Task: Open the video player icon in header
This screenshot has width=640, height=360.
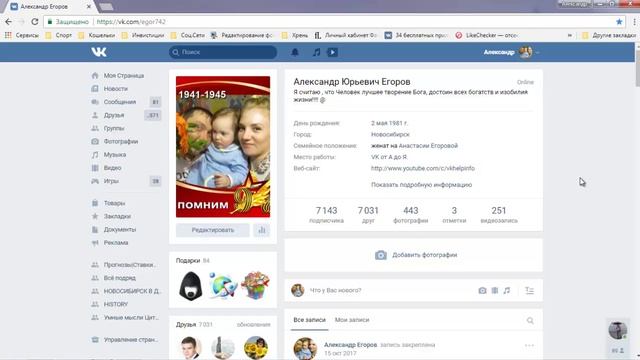Action: [332, 52]
